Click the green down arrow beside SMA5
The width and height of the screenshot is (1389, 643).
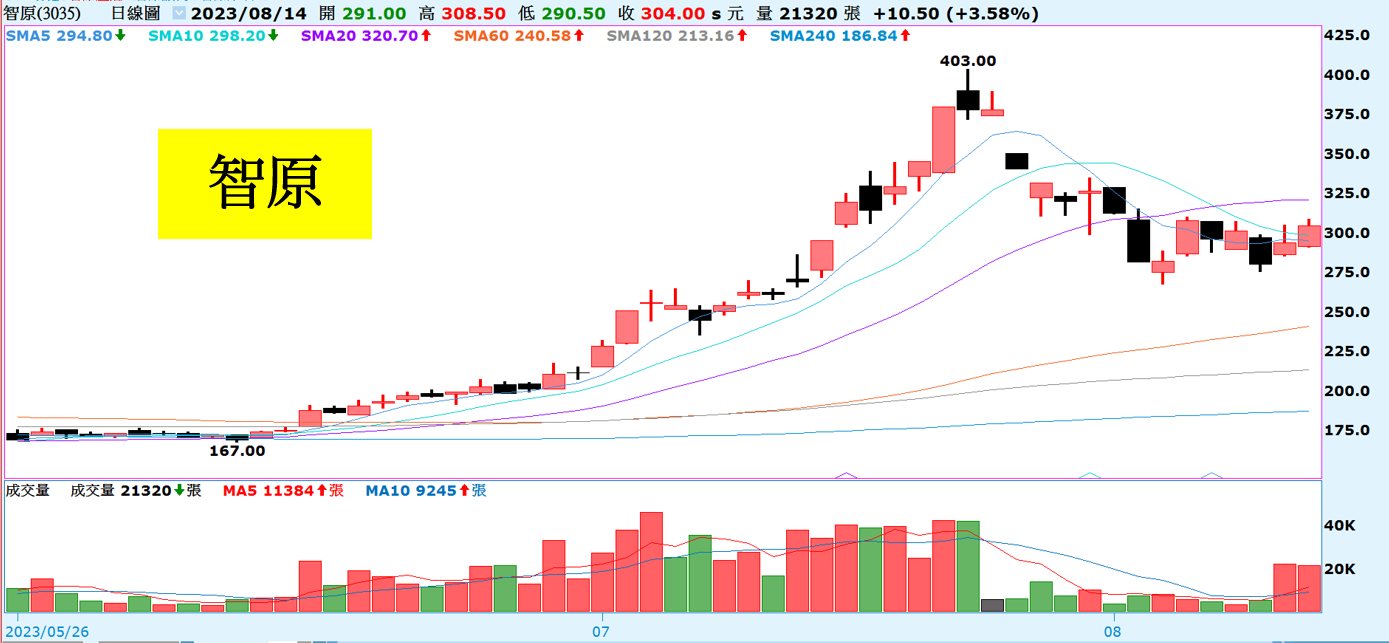(x=120, y=36)
